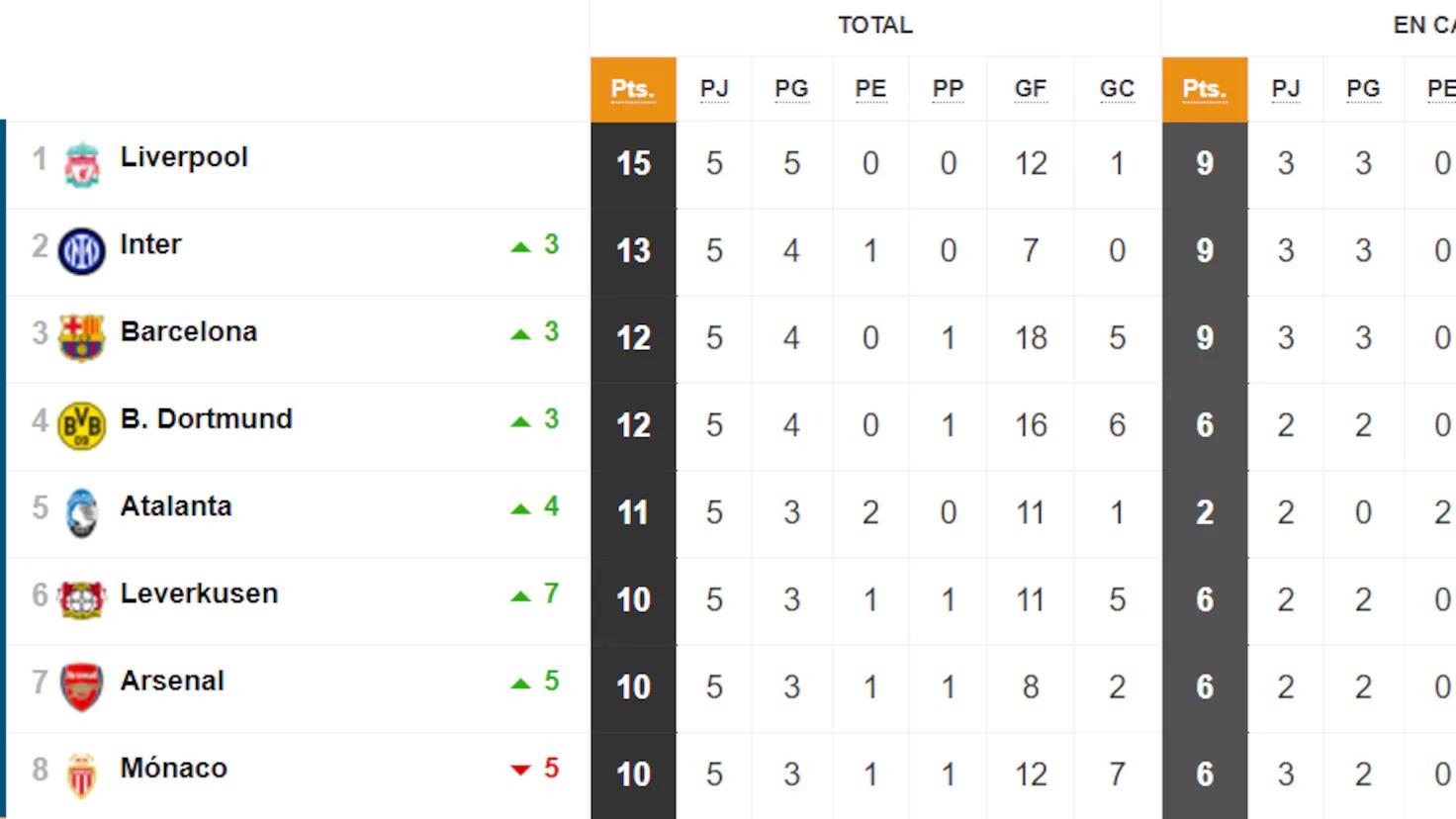
Task: Select the TOTAL standings tab header
Action: point(875,26)
